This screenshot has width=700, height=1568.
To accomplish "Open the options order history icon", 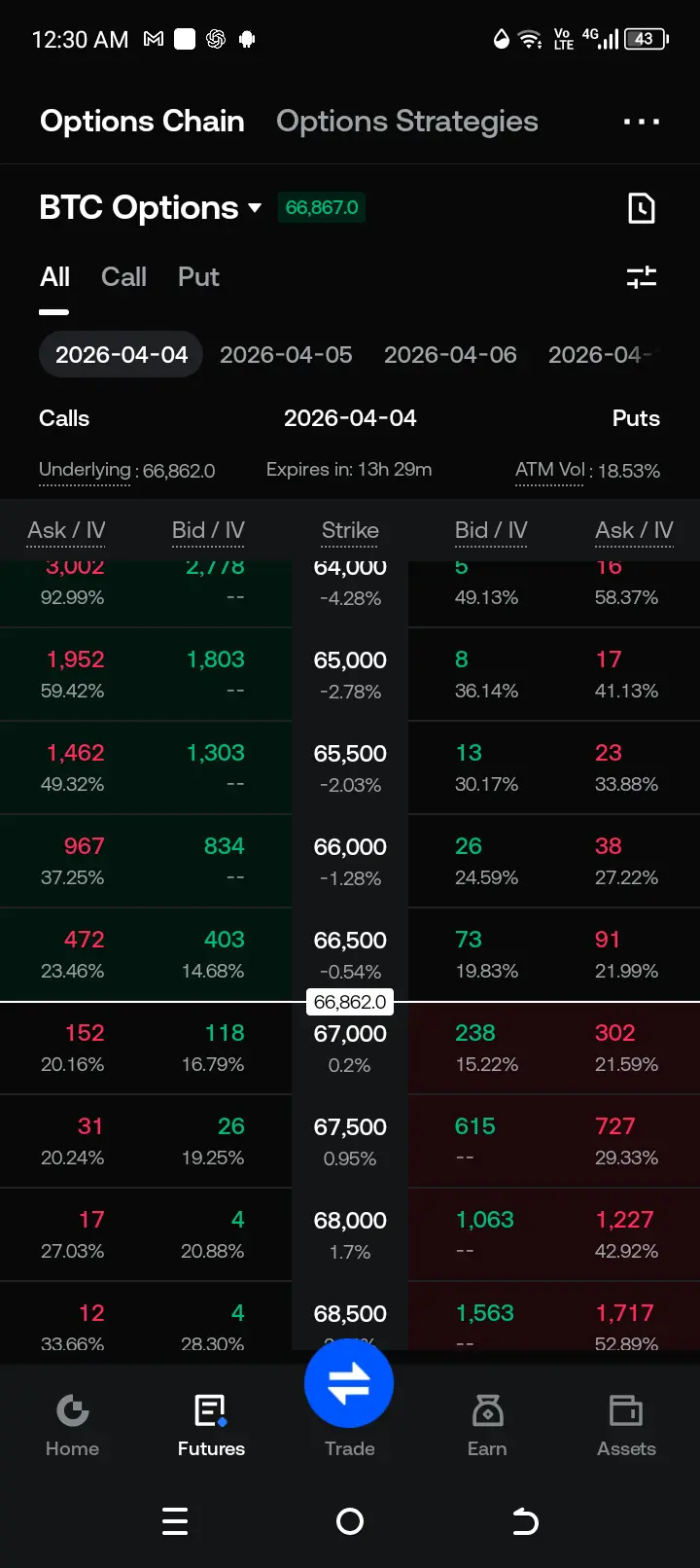I will coord(642,208).
